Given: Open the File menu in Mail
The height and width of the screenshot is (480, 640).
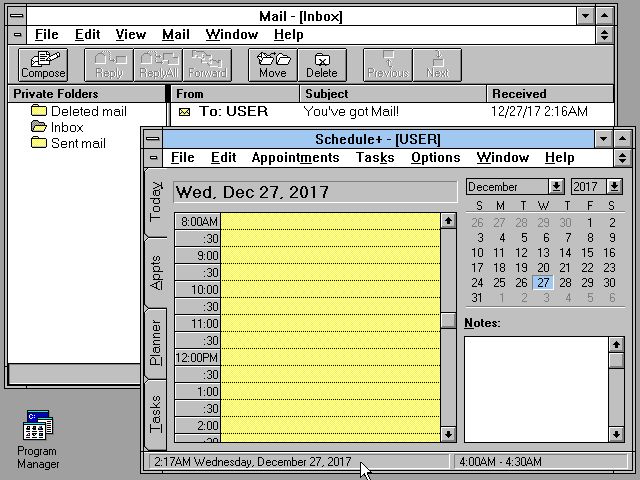Looking at the screenshot, I should [47, 35].
